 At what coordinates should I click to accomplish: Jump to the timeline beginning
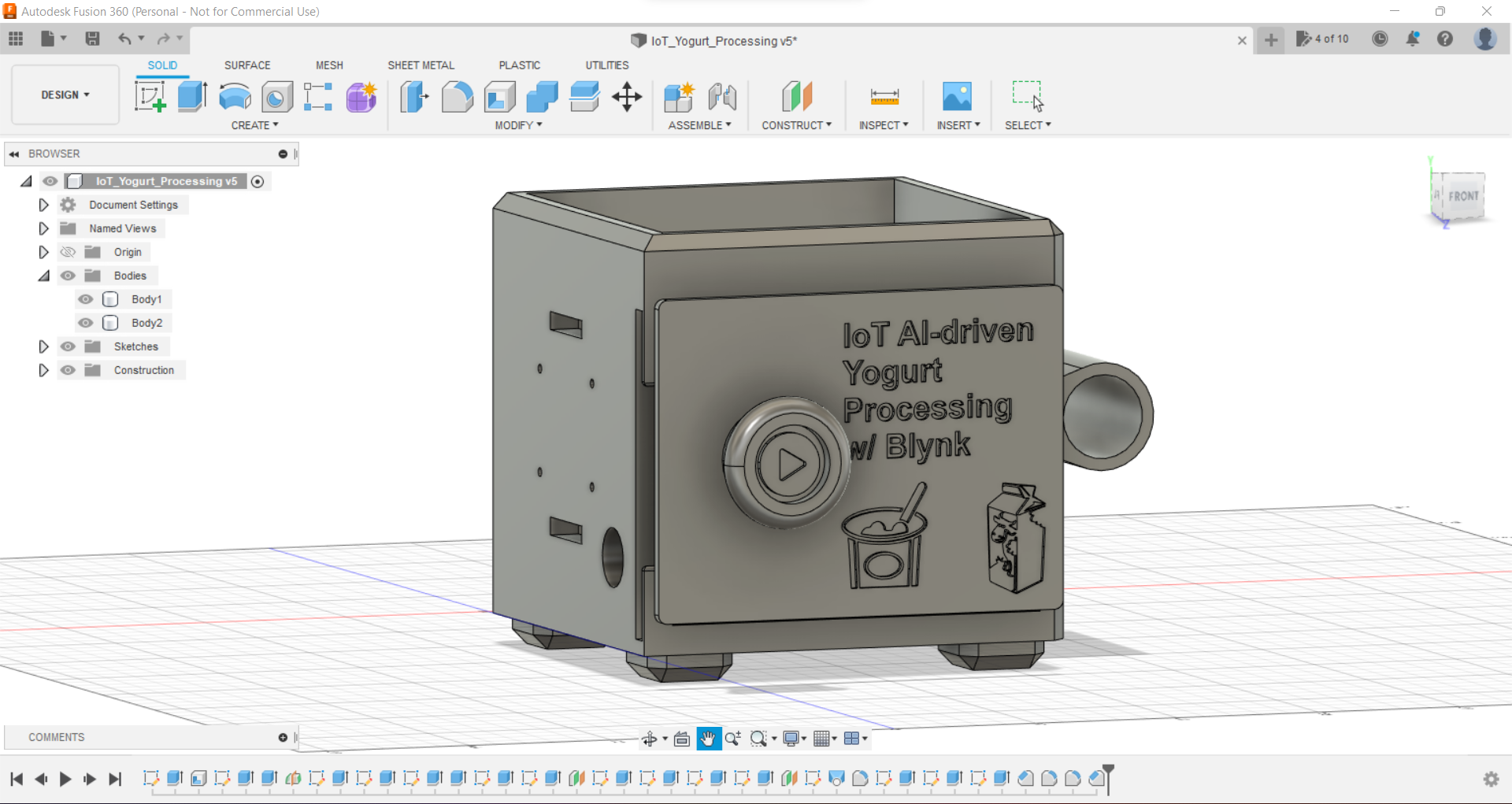[x=17, y=779]
